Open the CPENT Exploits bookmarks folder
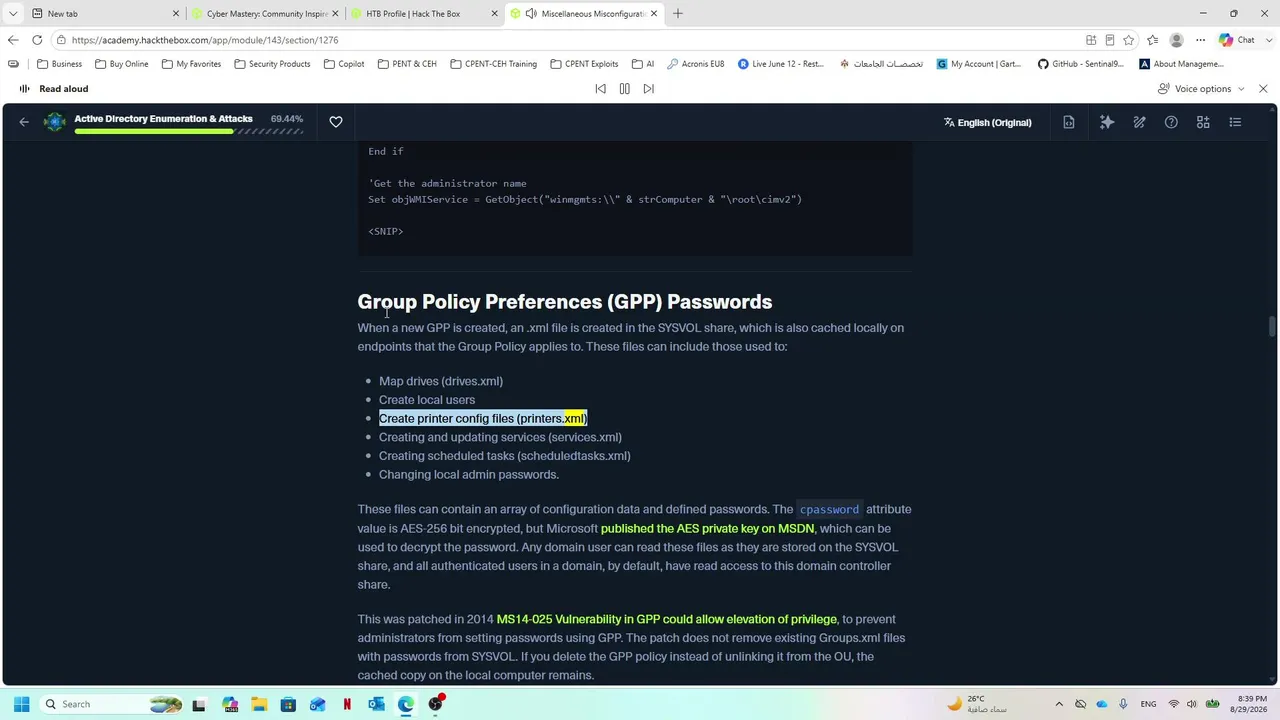This screenshot has height=720, width=1280. [584, 64]
